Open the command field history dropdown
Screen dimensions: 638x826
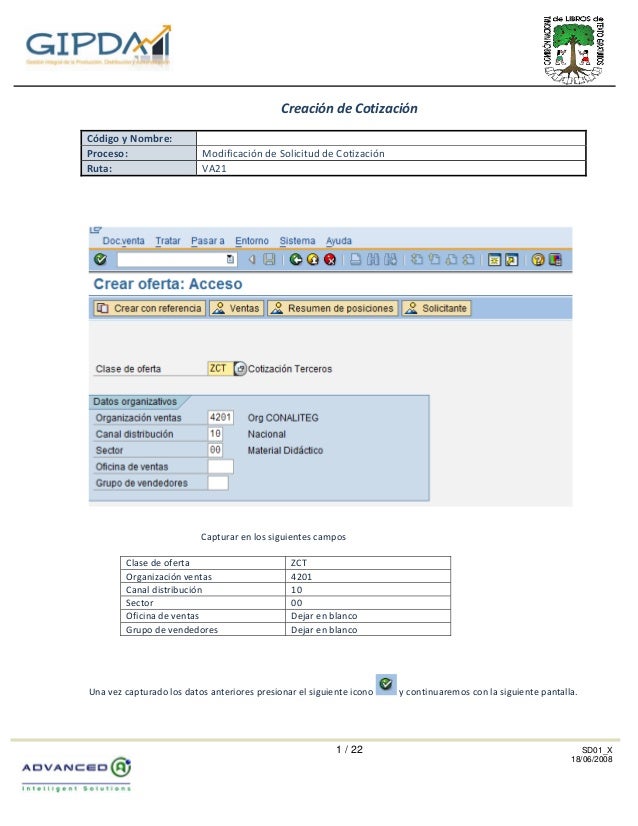[230, 259]
